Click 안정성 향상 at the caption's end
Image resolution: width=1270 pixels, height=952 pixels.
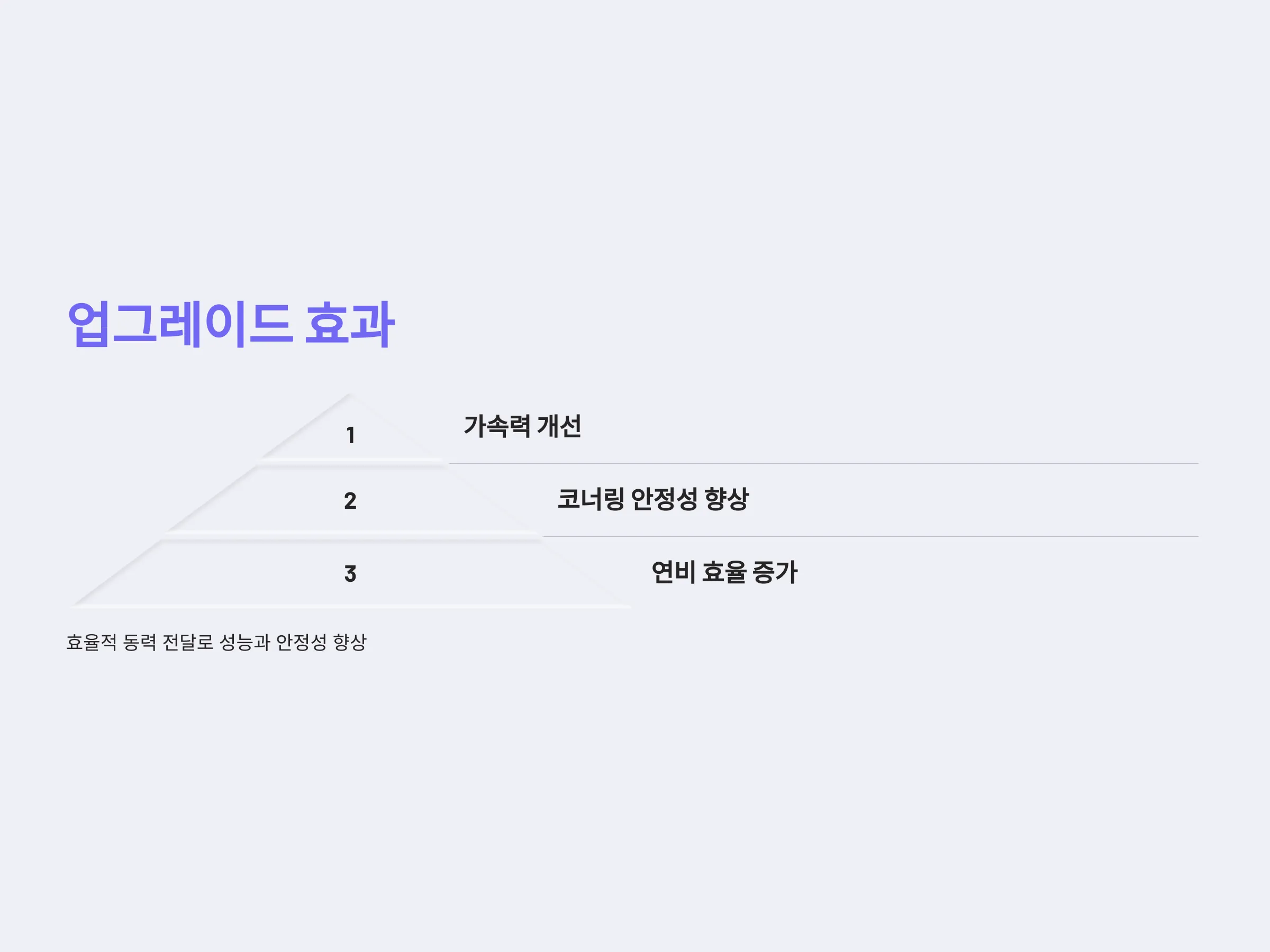321,642
